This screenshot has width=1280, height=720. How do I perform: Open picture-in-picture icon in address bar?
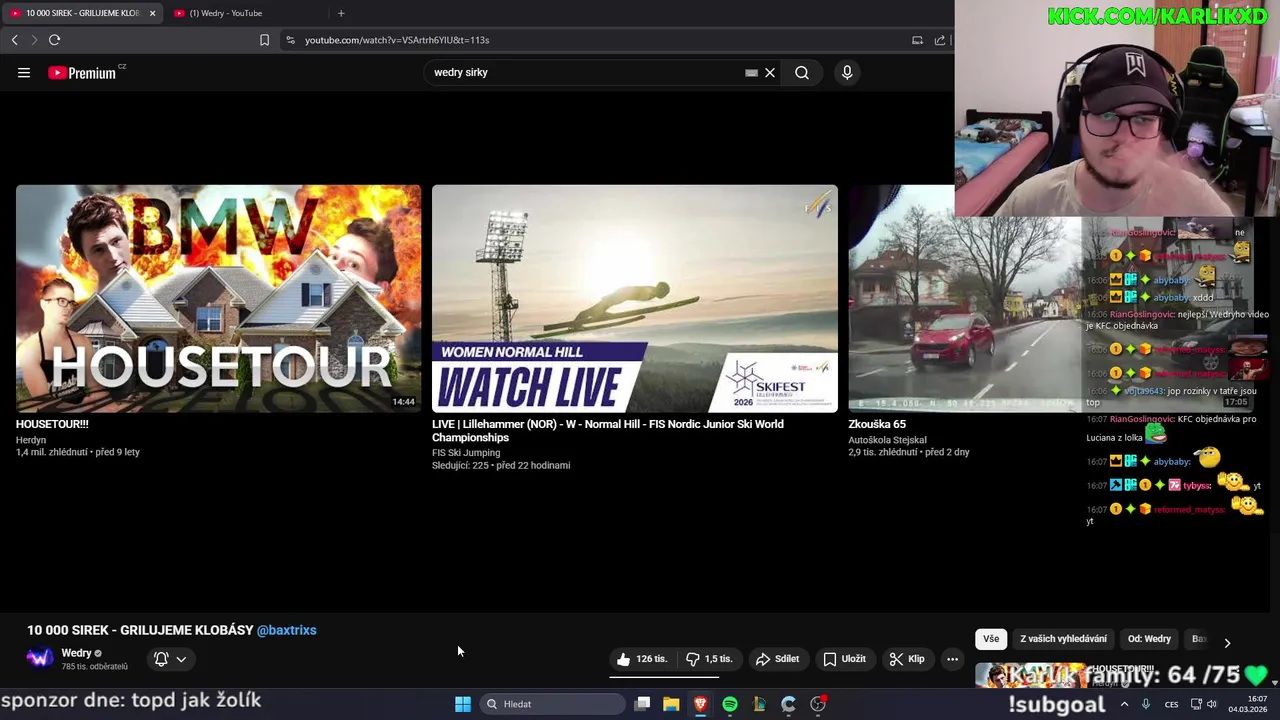[917, 40]
